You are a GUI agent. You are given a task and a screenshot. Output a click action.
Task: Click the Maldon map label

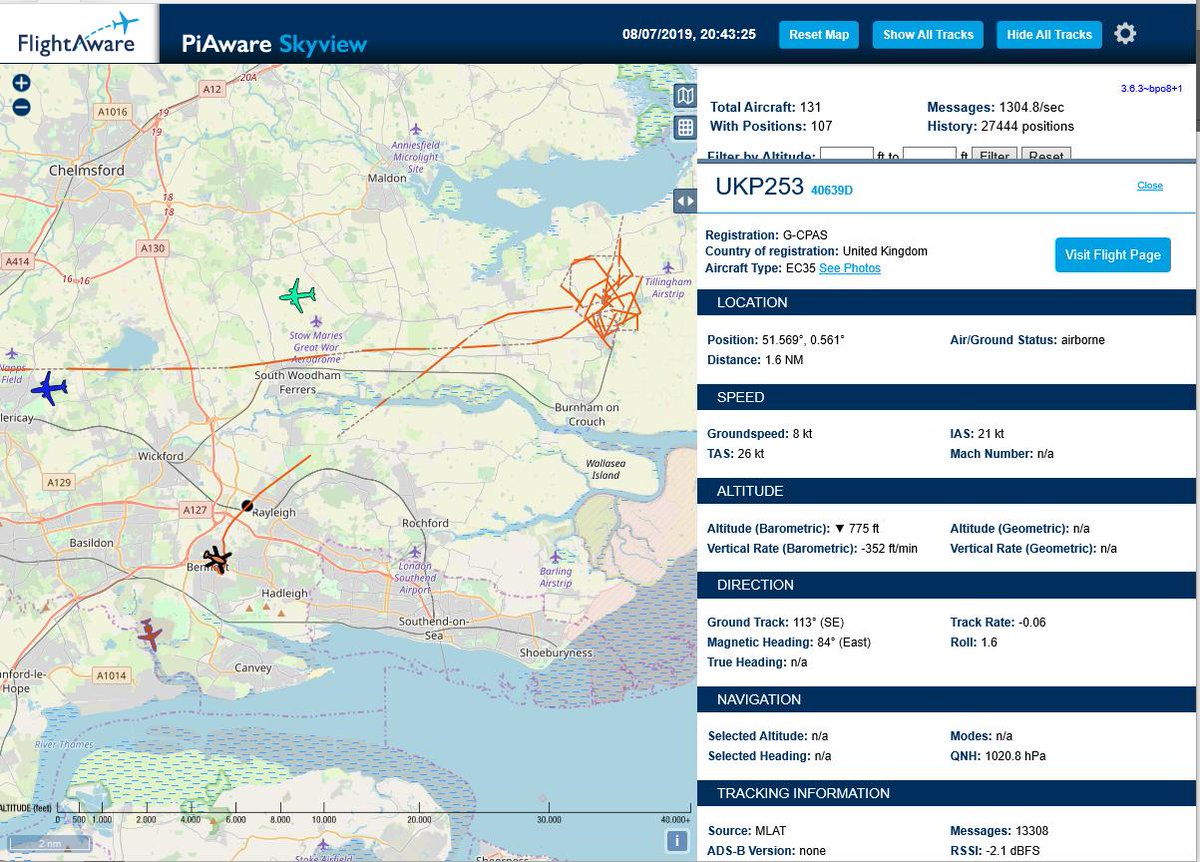point(388,178)
